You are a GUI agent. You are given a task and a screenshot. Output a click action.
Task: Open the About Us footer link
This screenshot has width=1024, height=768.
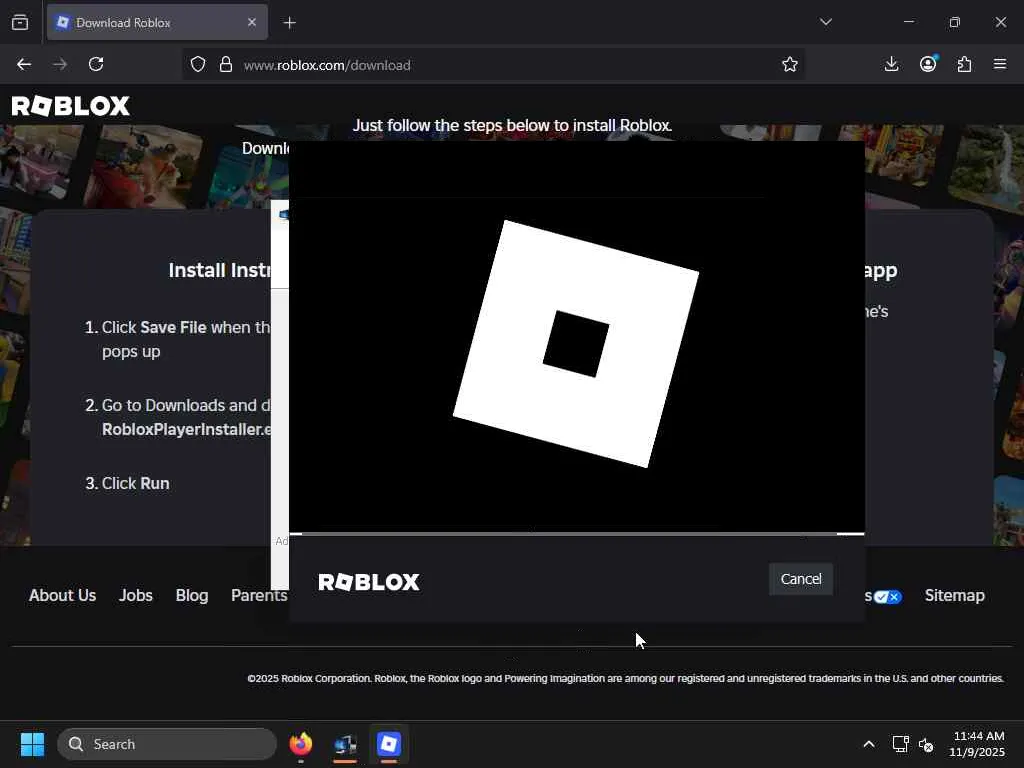pos(63,596)
